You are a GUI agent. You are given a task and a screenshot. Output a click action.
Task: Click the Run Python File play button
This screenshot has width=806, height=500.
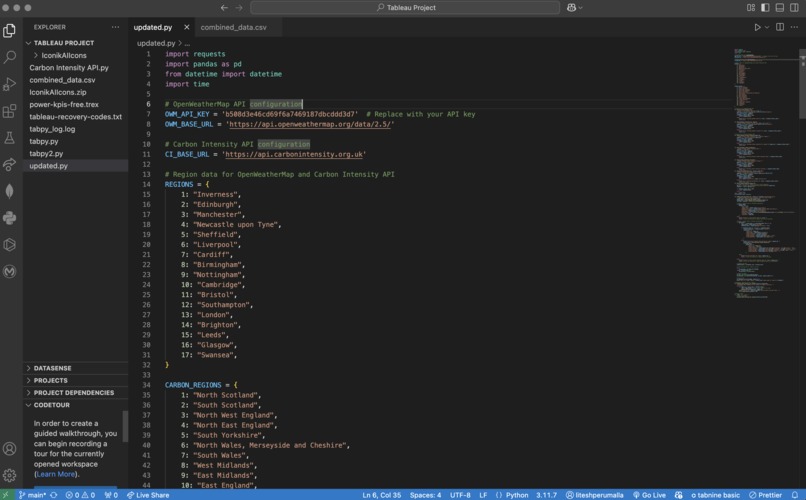757,27
